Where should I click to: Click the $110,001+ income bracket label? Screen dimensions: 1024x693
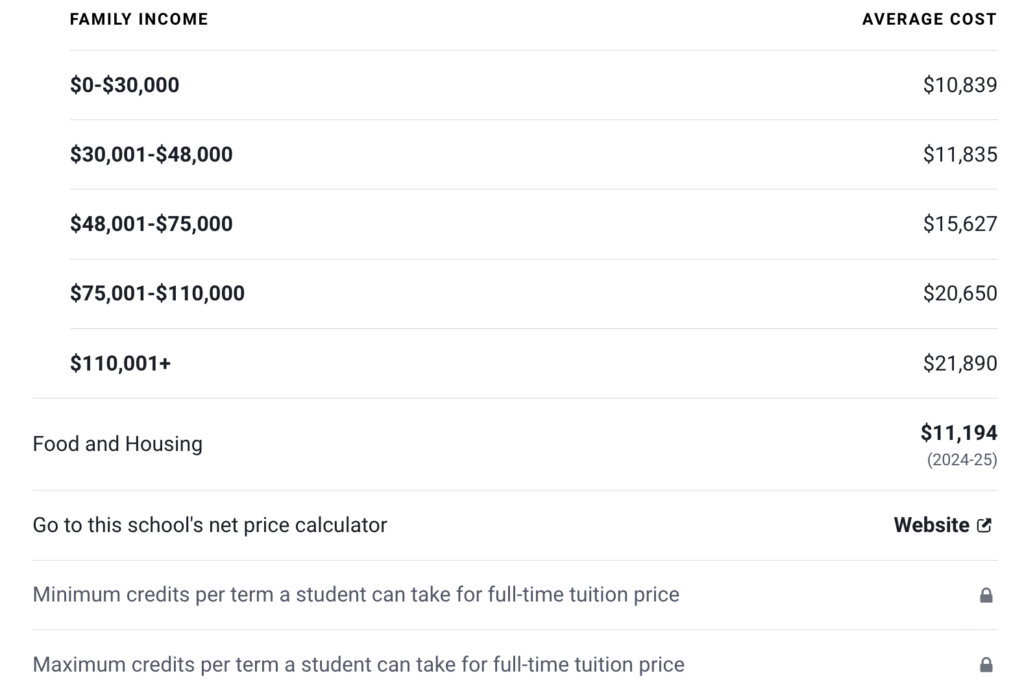click(118, 363)
